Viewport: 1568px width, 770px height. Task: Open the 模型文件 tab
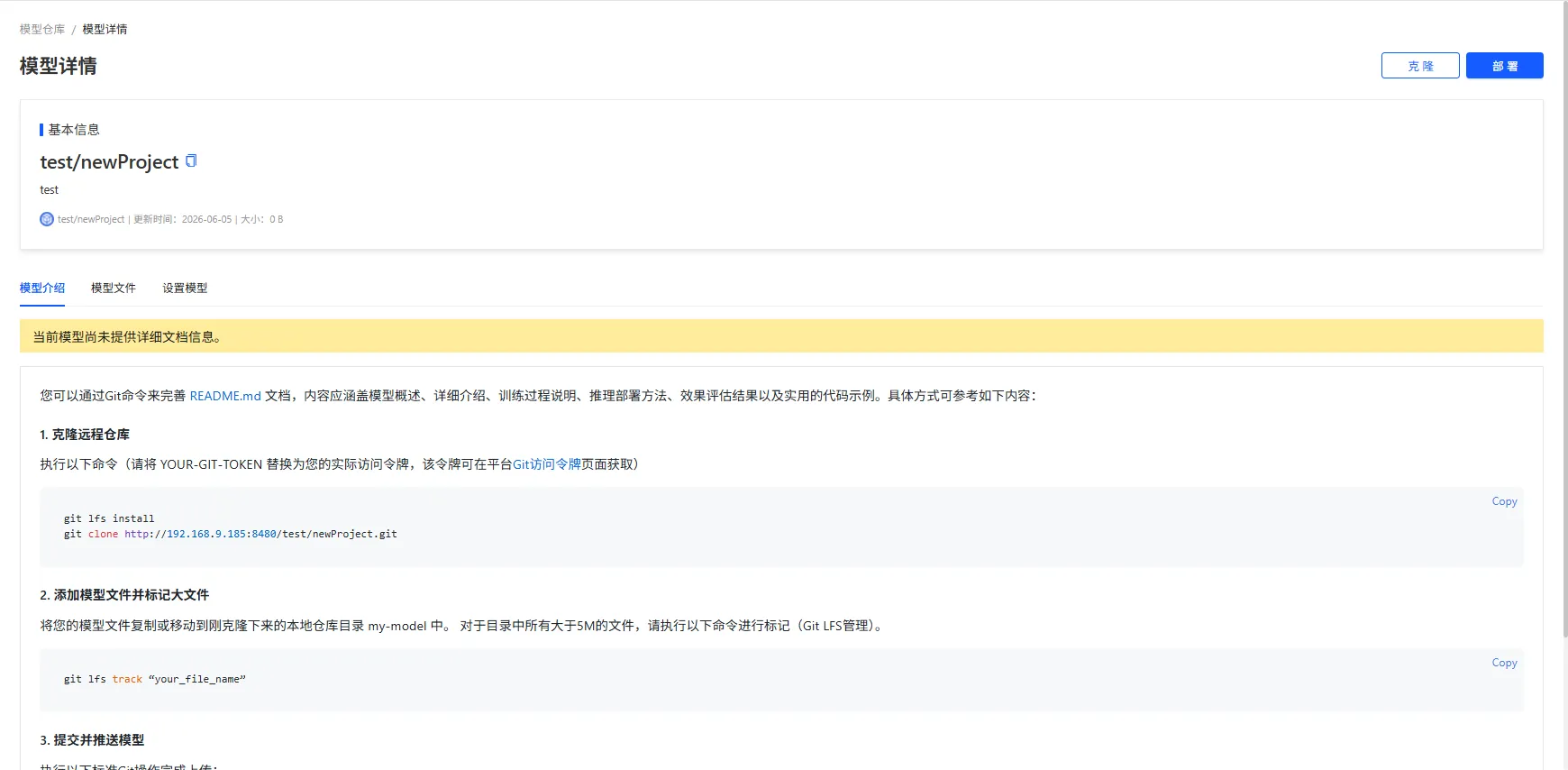(114, 288)
